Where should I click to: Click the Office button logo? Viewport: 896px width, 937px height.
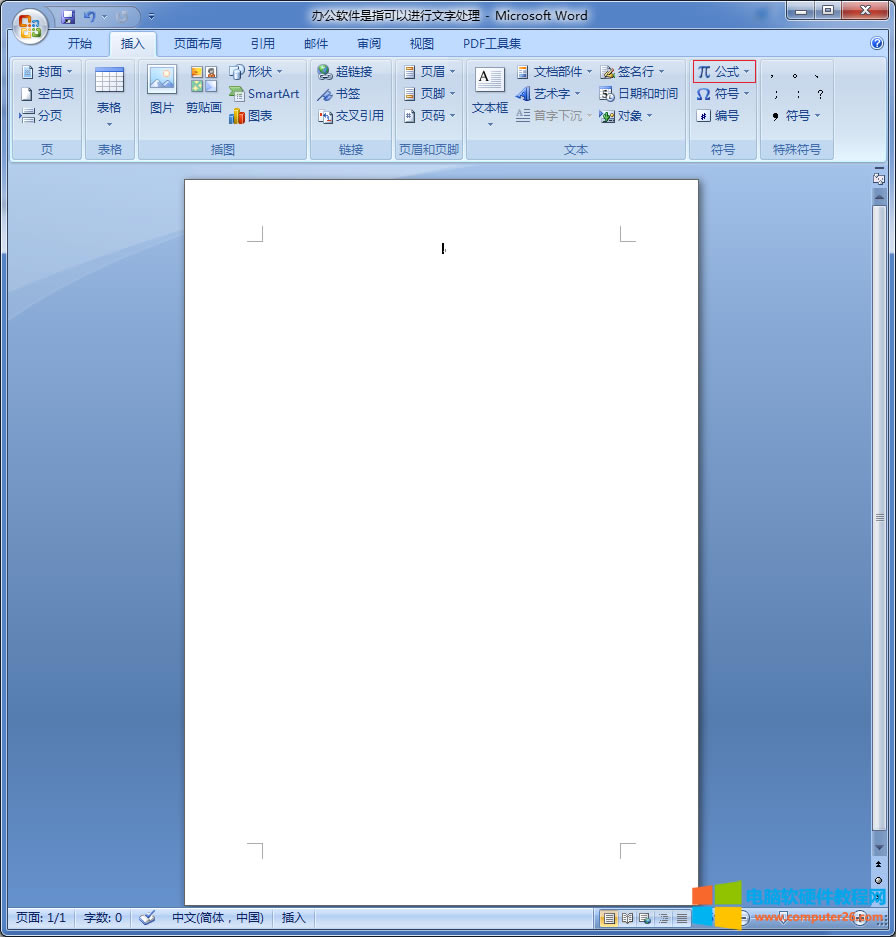tap(30, 25)
